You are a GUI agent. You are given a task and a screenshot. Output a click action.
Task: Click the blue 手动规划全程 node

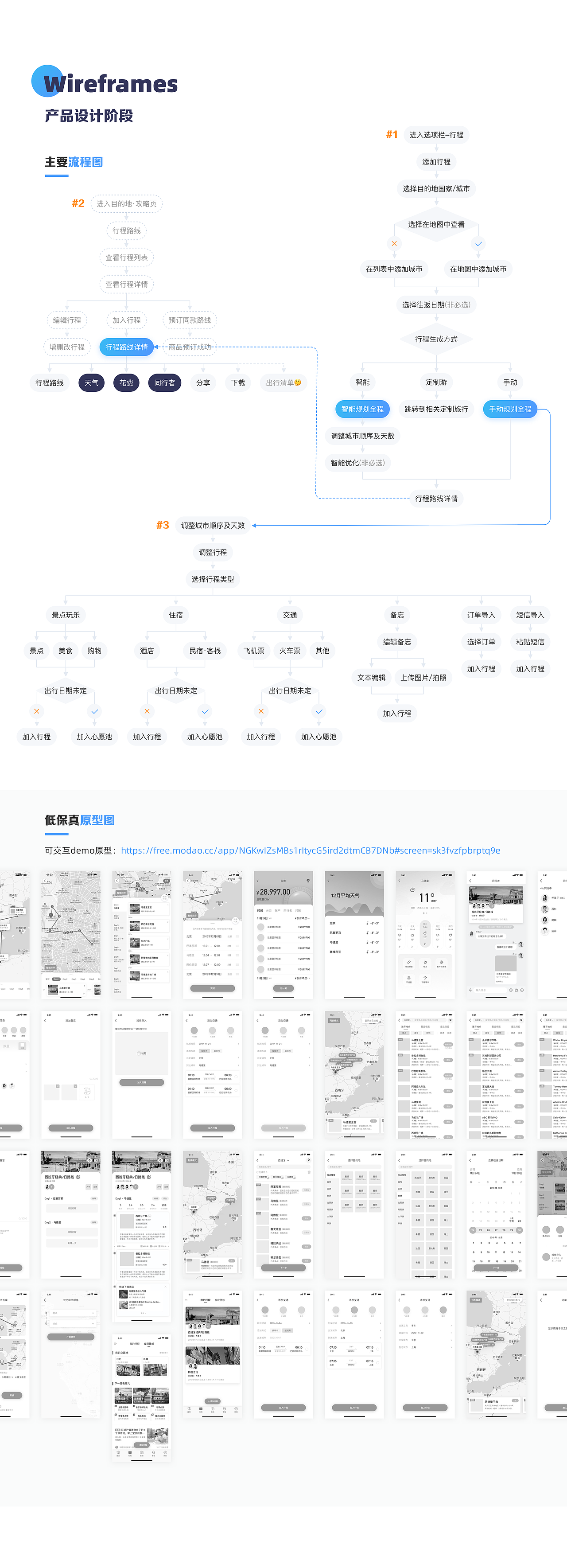click(x=510, y=409)
